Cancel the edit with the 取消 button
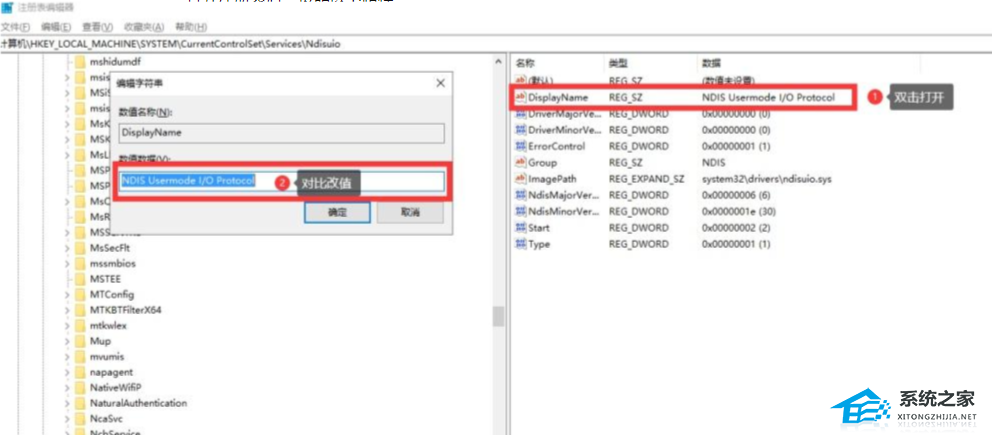The height and width of the screenshot is (435, 992). pos(410,212)
